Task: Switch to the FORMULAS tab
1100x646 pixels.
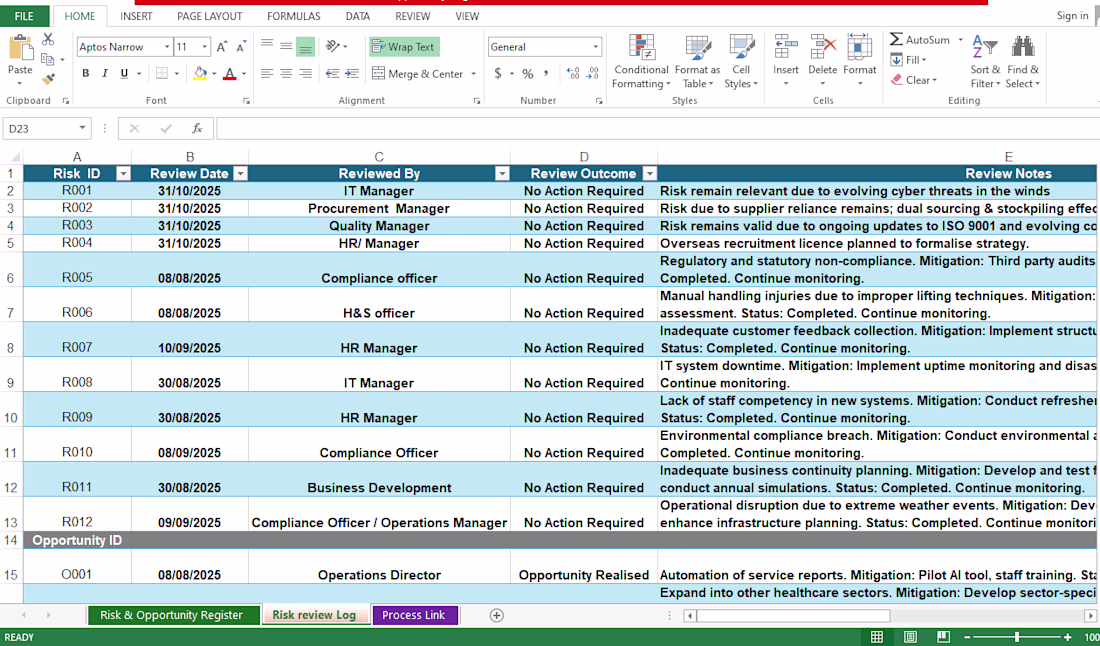Action: point(294,16)
